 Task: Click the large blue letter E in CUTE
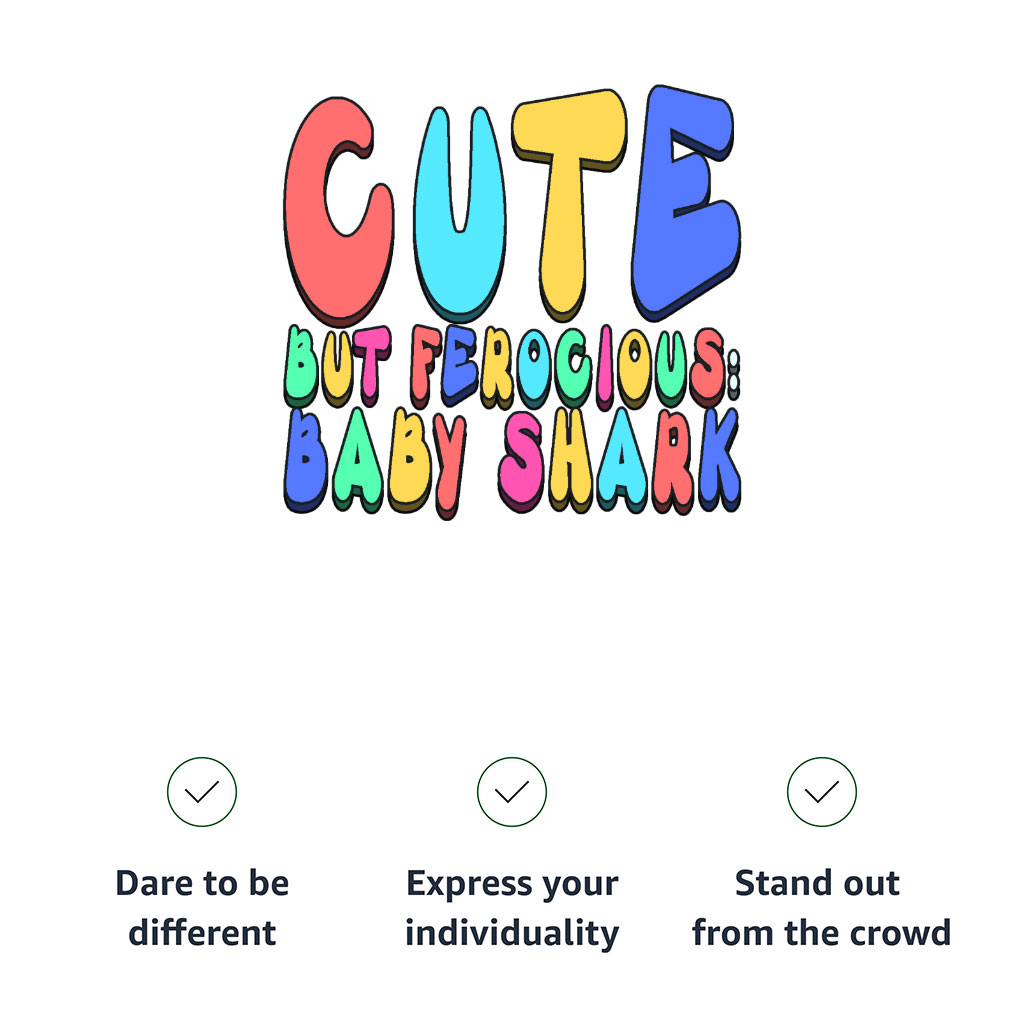pyautogui.click(x=685, y=200)
